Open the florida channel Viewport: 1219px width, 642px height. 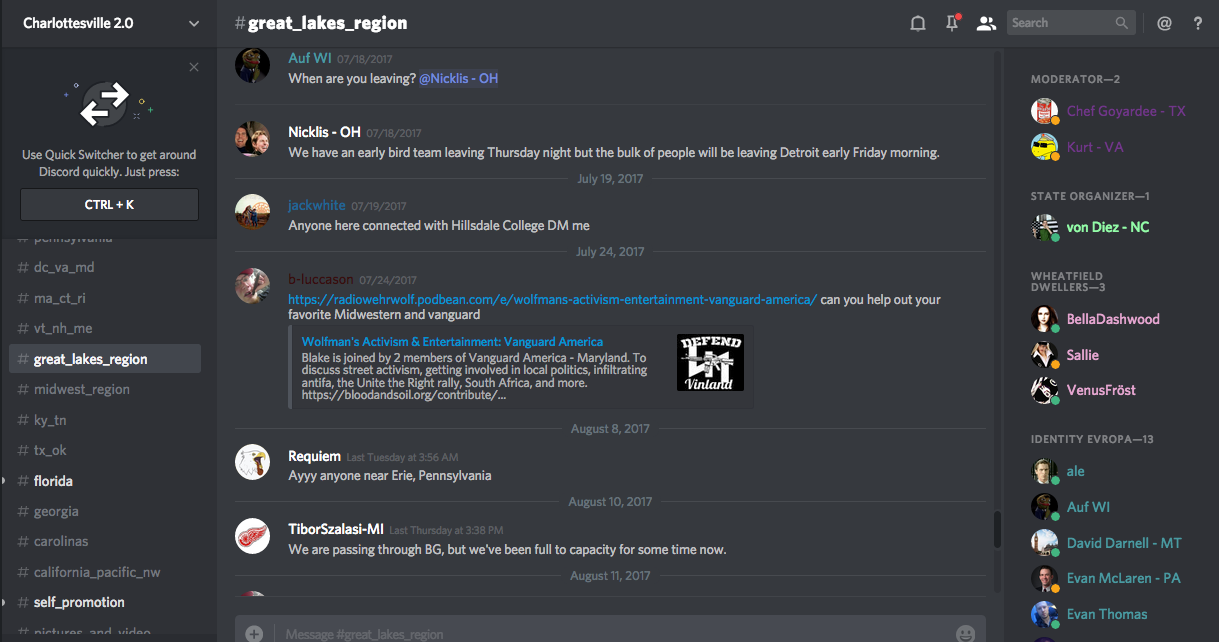tap(53, 481)
